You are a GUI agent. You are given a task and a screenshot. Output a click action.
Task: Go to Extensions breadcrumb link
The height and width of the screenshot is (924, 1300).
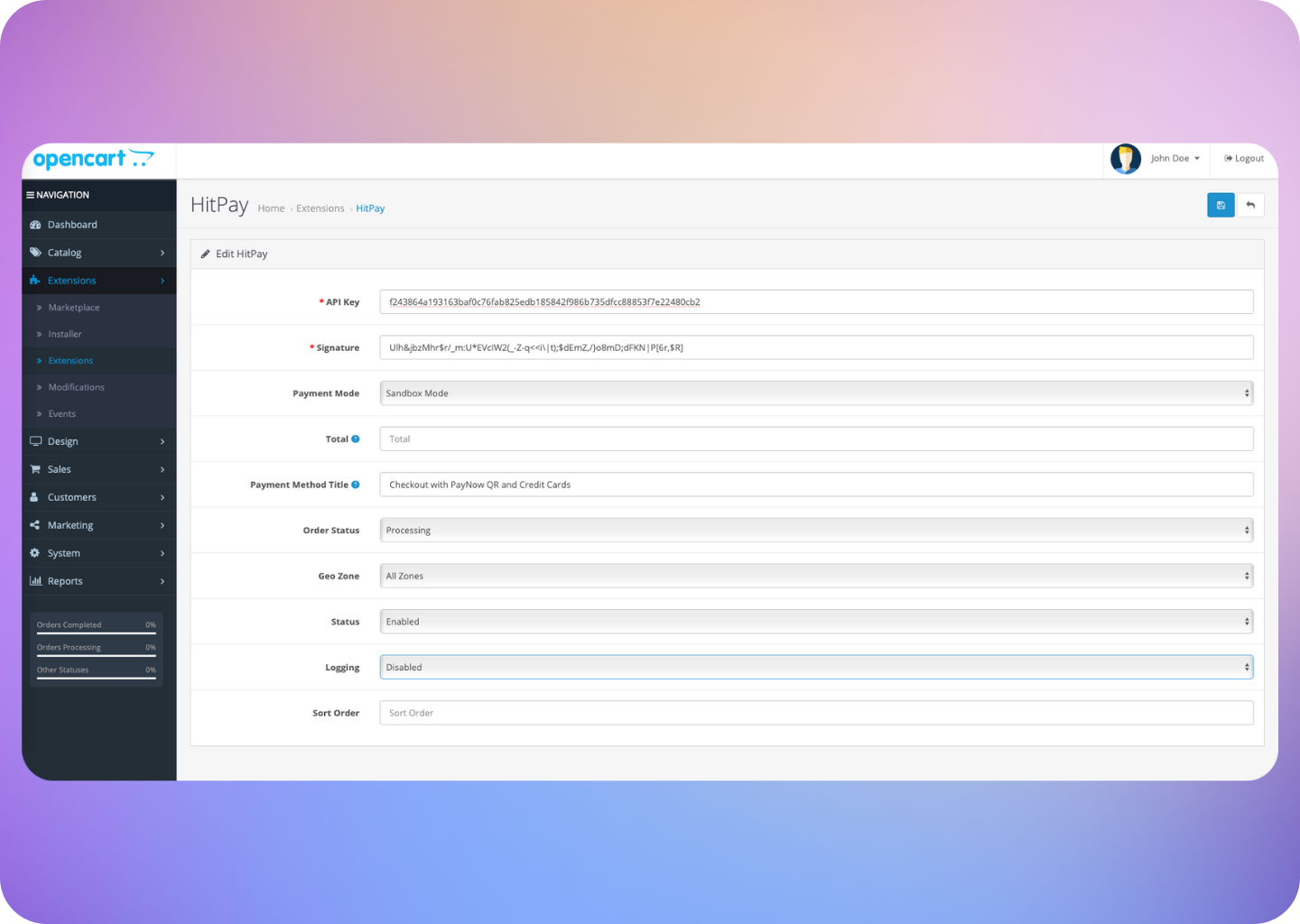click(320, 208)
